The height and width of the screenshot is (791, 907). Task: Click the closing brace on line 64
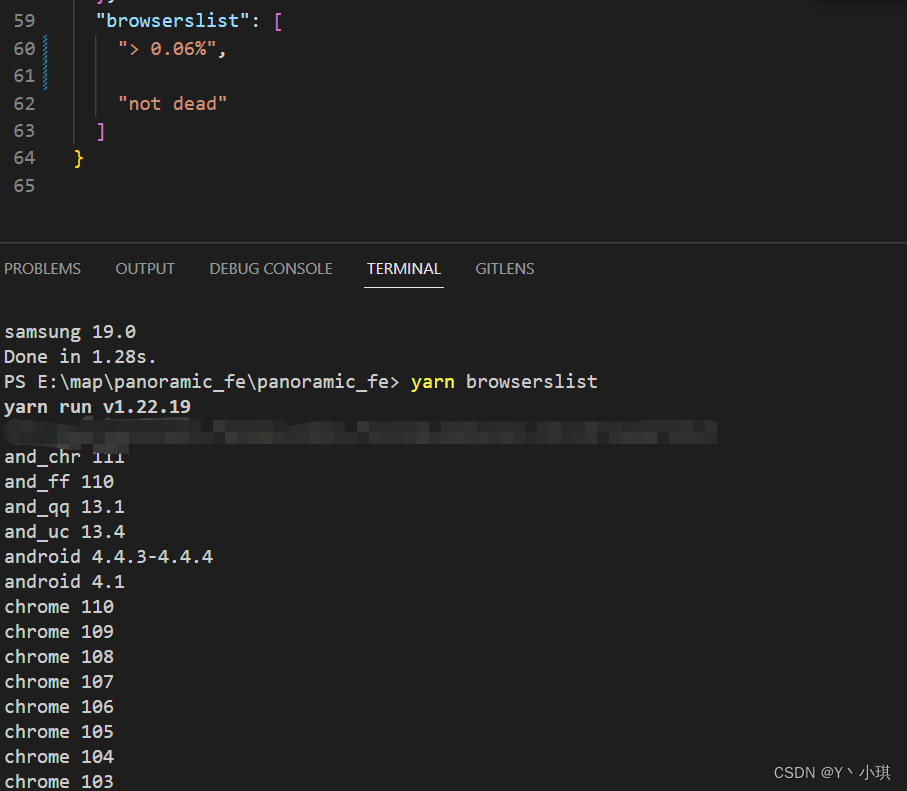point(78,158)
